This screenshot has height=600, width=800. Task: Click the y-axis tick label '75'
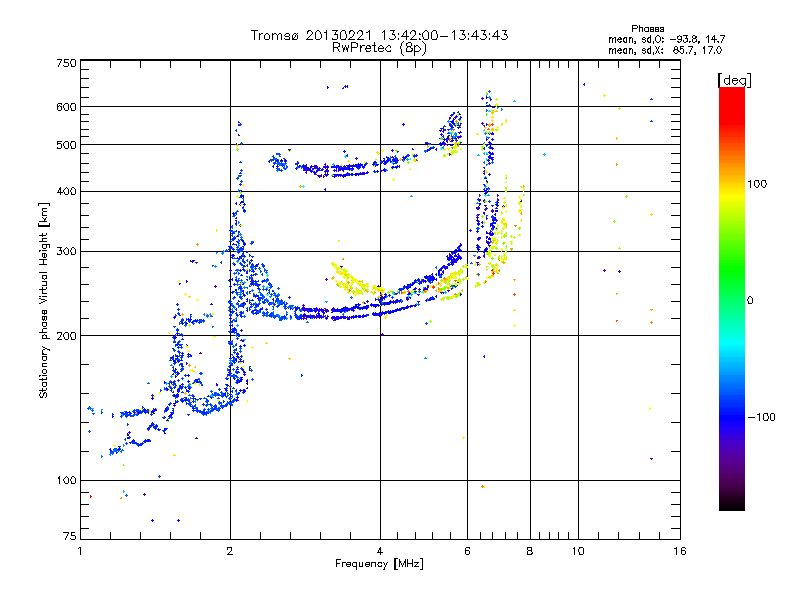point(70,536)
